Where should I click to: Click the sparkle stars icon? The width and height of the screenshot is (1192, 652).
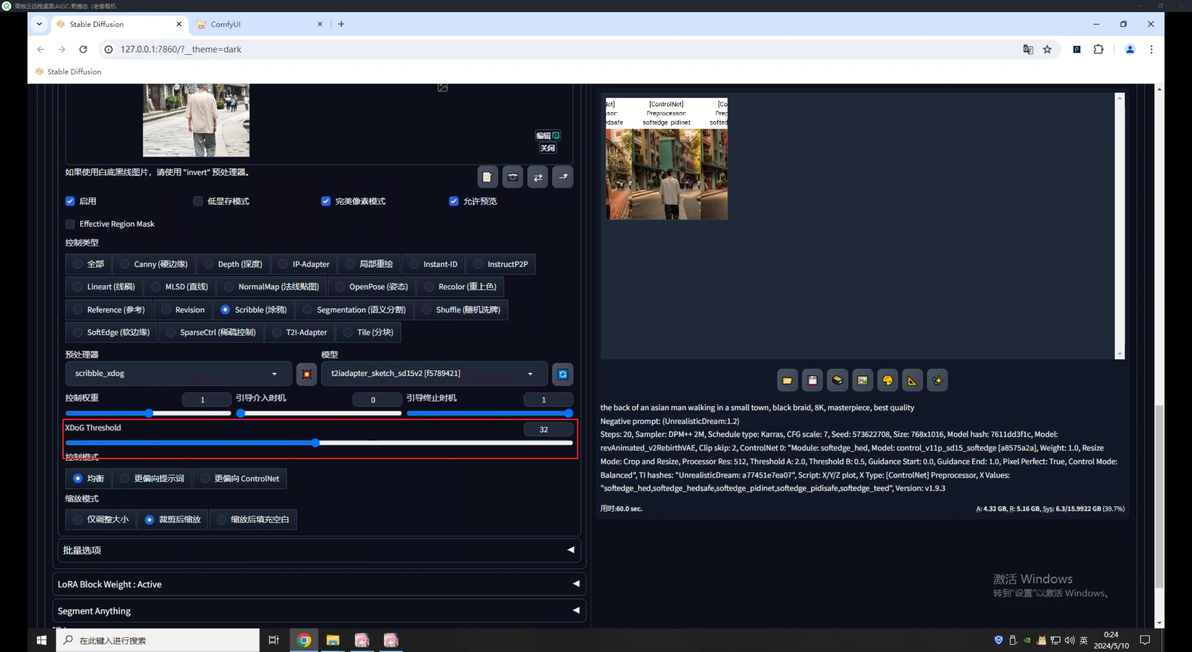937,380
